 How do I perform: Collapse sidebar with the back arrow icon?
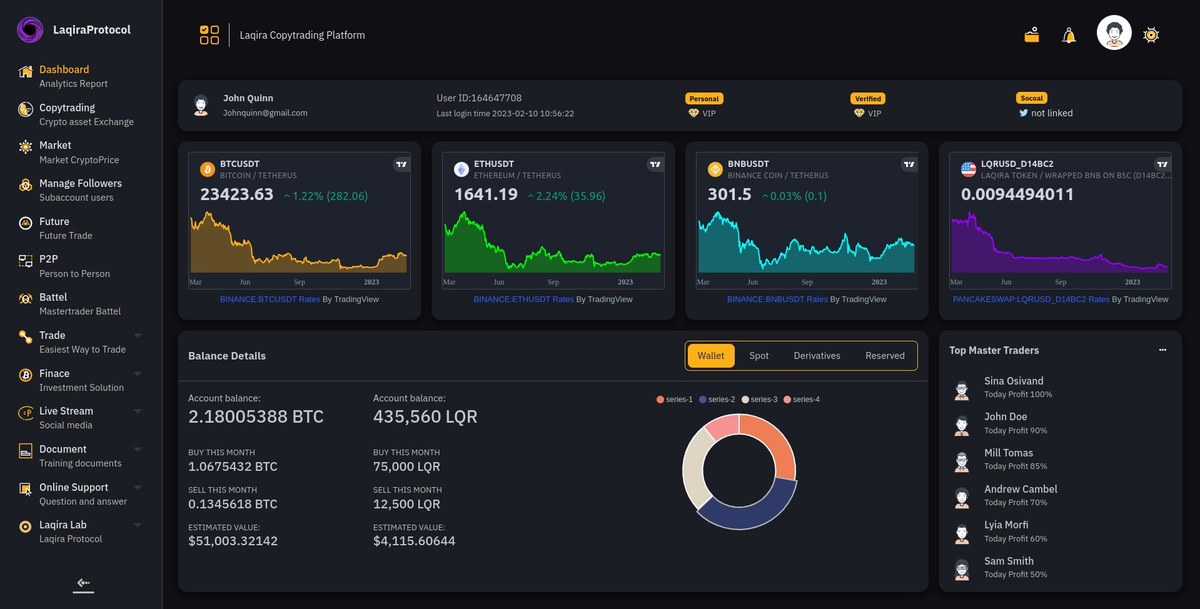pos(83,584)
